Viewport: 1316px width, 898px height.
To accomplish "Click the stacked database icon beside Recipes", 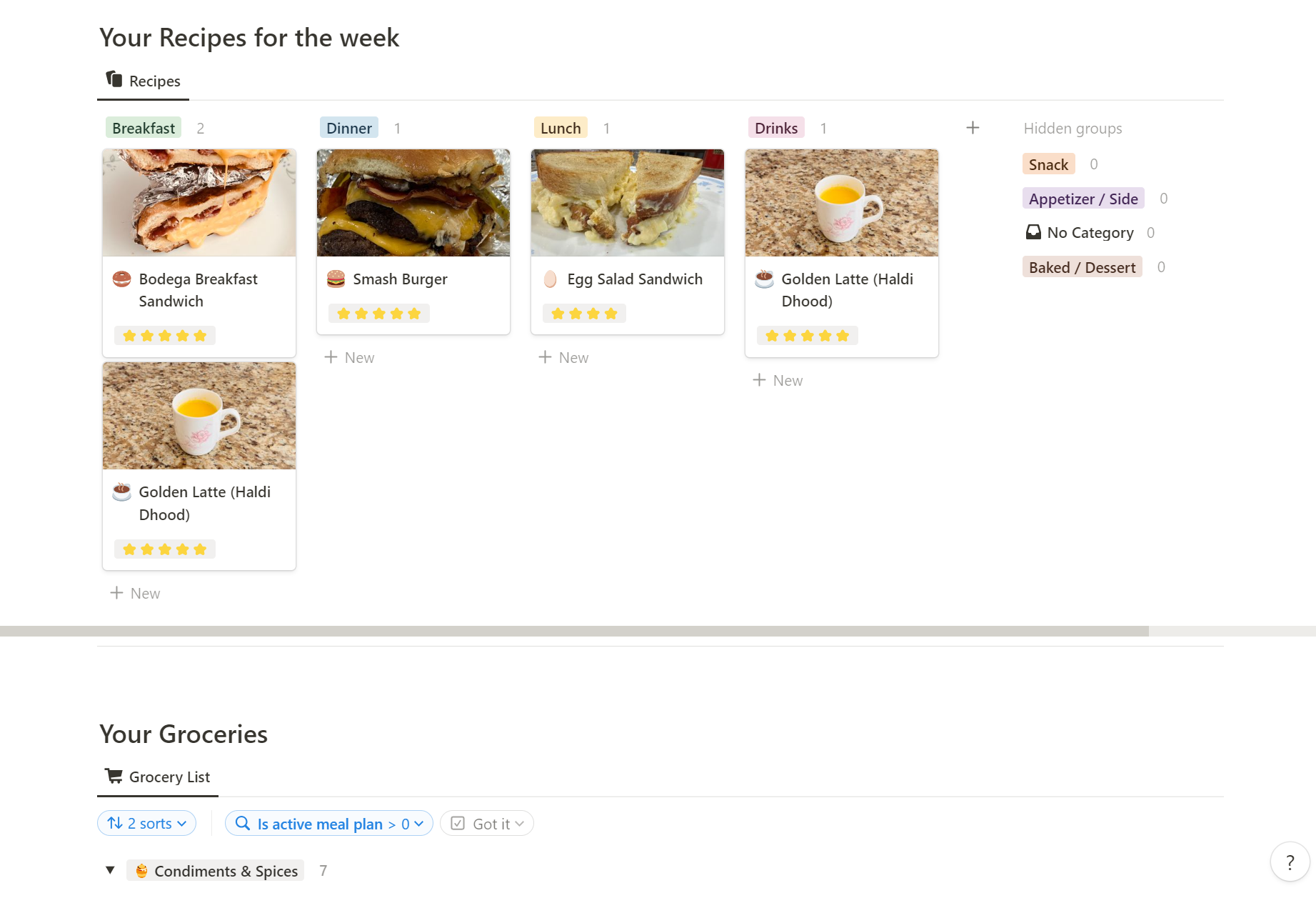I will [114, 79].
